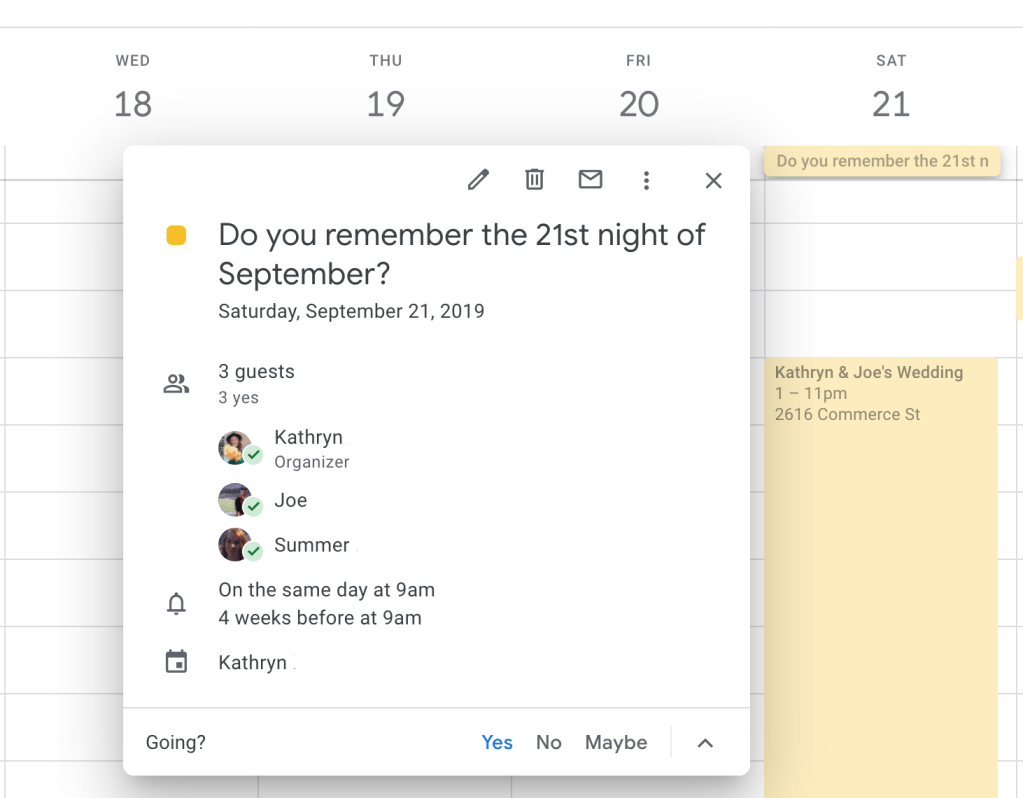The width and height of the screenshot is (1023, 798).
Task: Click the notification bell icon
Action: 176,604
